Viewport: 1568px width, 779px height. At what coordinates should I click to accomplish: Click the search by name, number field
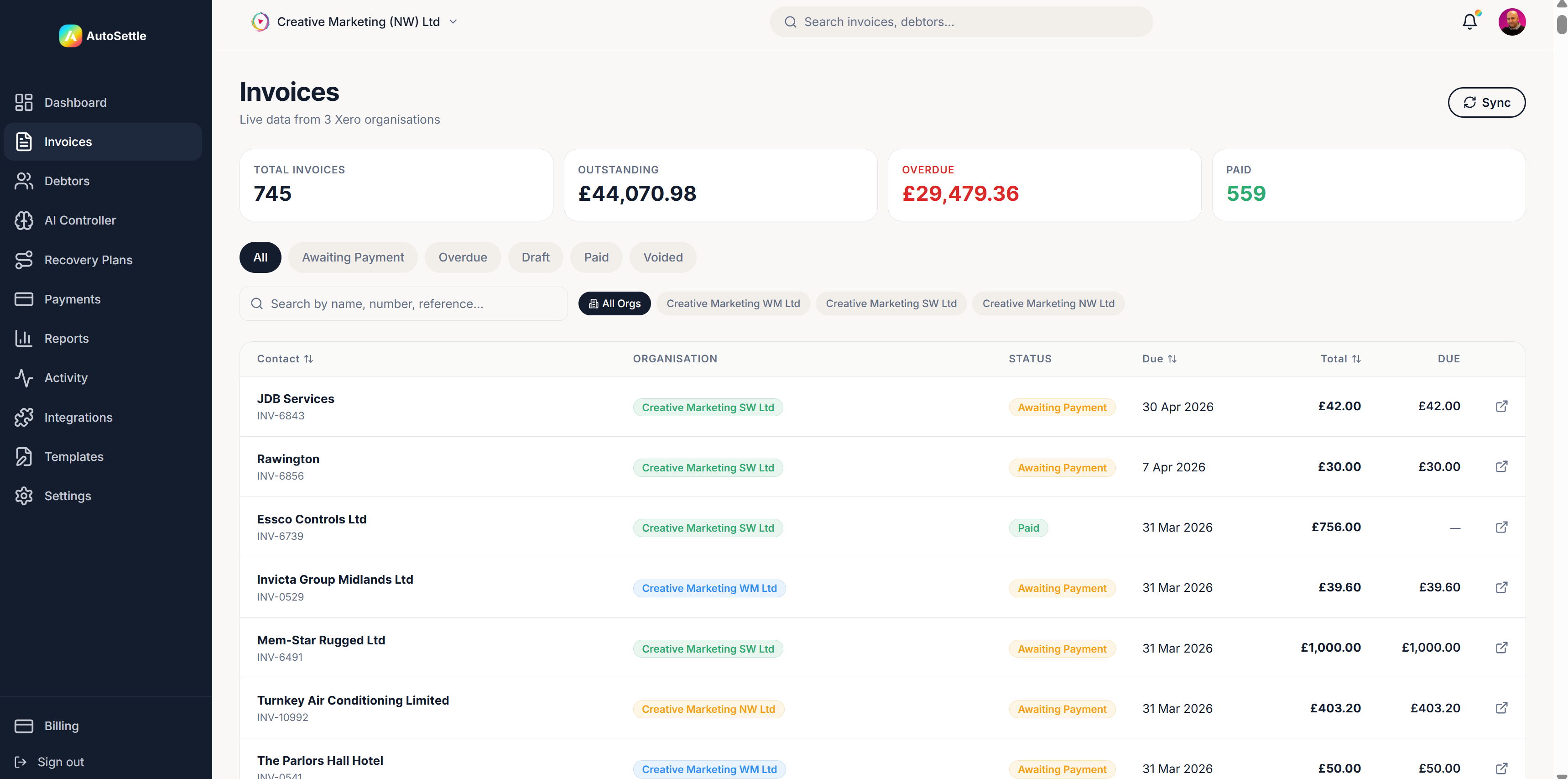(403, 304)
